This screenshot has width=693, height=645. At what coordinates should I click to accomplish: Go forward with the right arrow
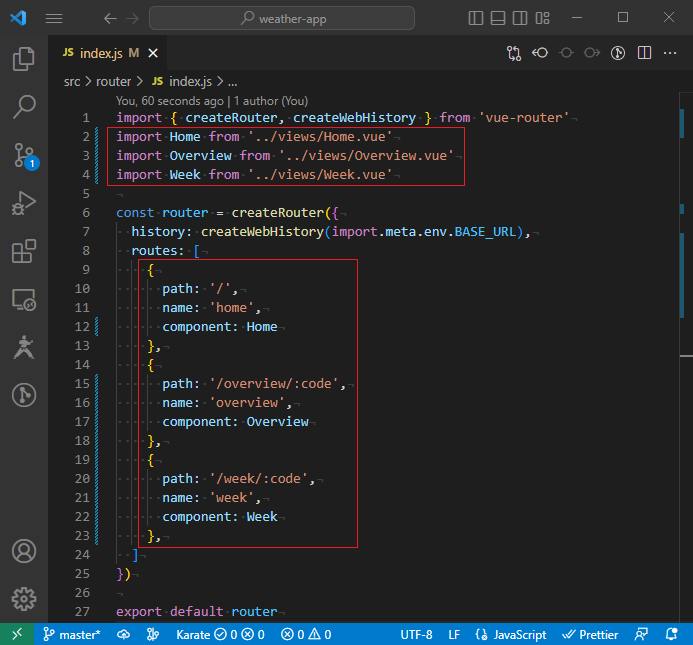132,18
